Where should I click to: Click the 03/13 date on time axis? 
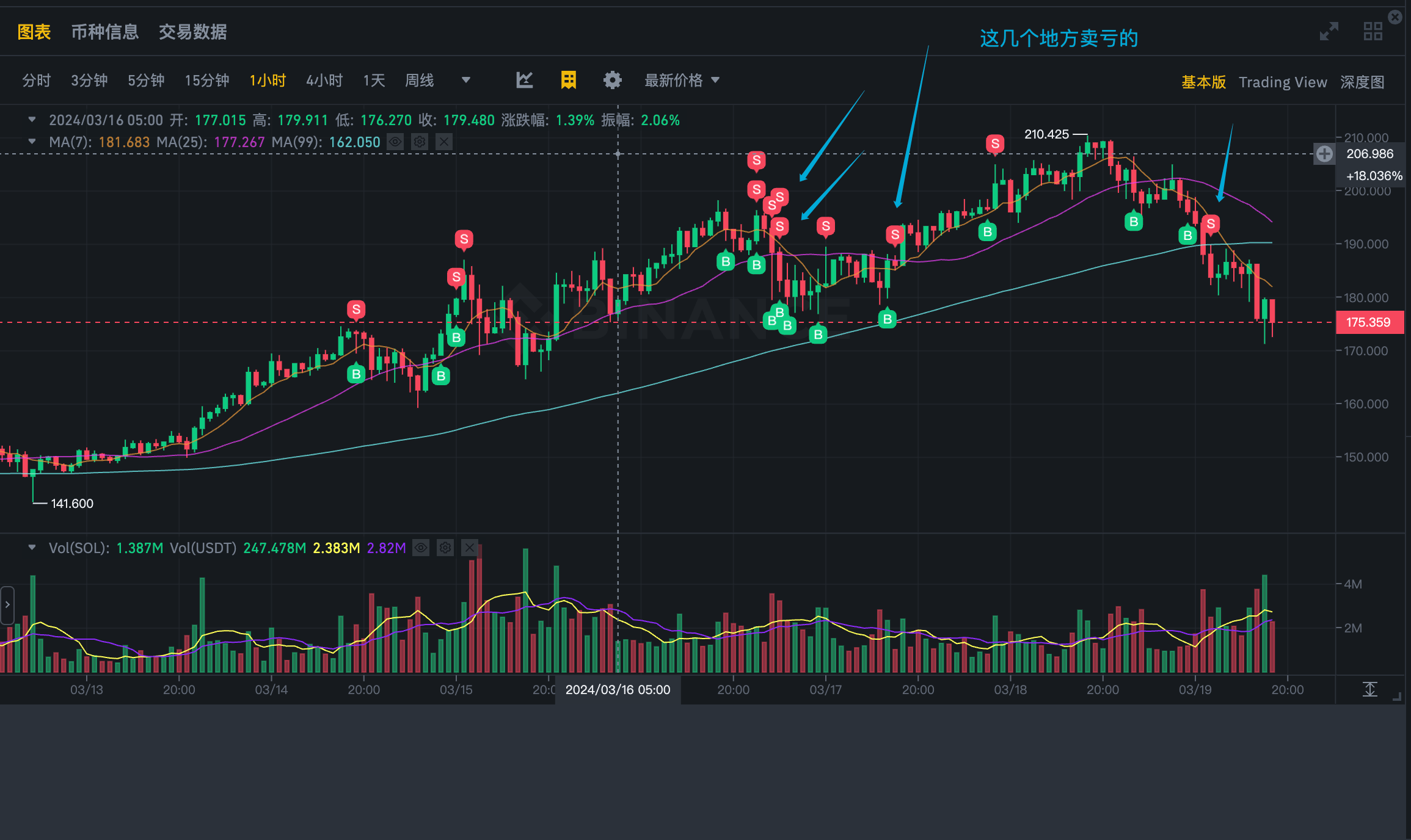[x=87, y=690]
